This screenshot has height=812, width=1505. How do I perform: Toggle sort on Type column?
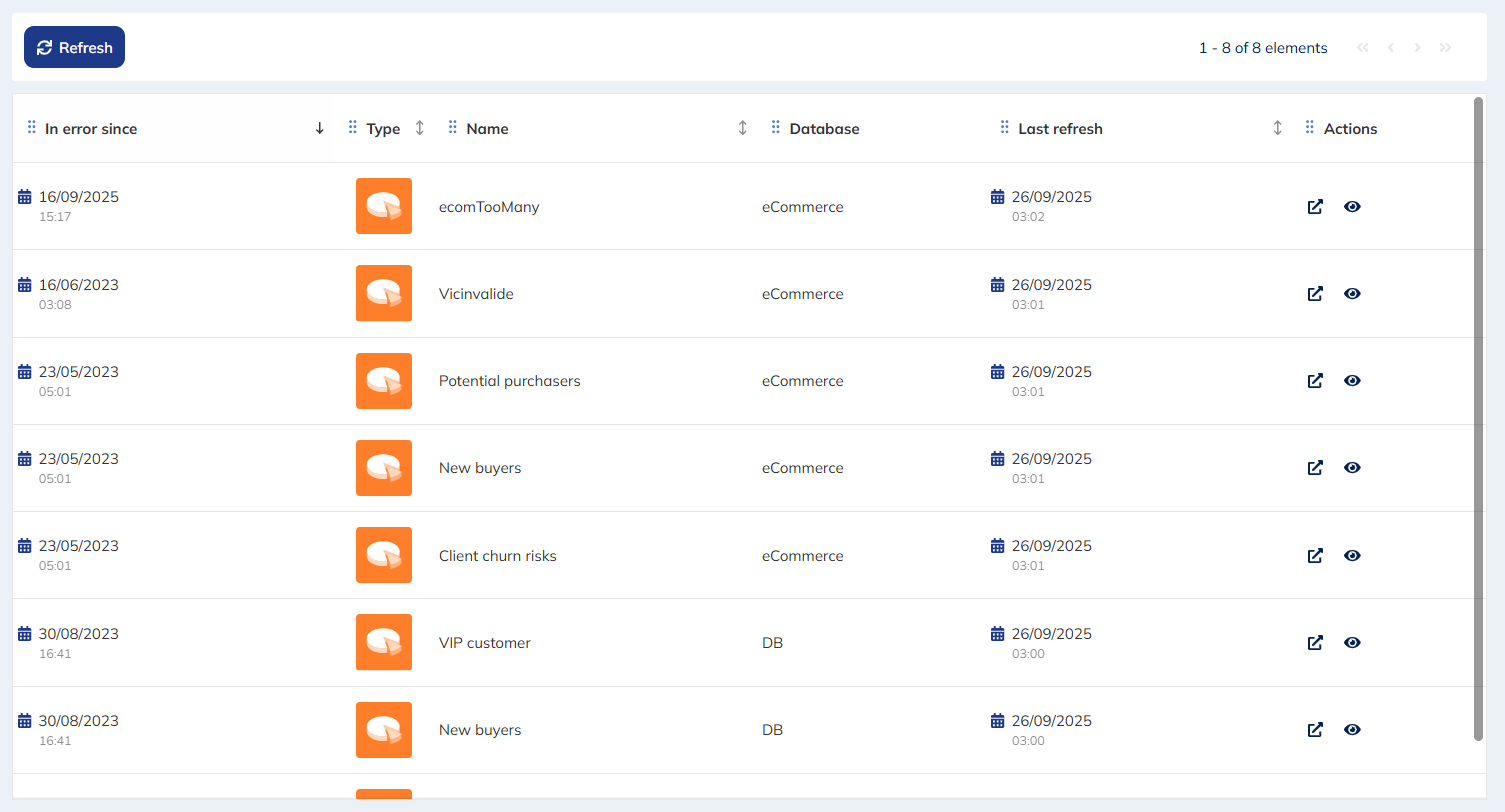pos(420,128)
